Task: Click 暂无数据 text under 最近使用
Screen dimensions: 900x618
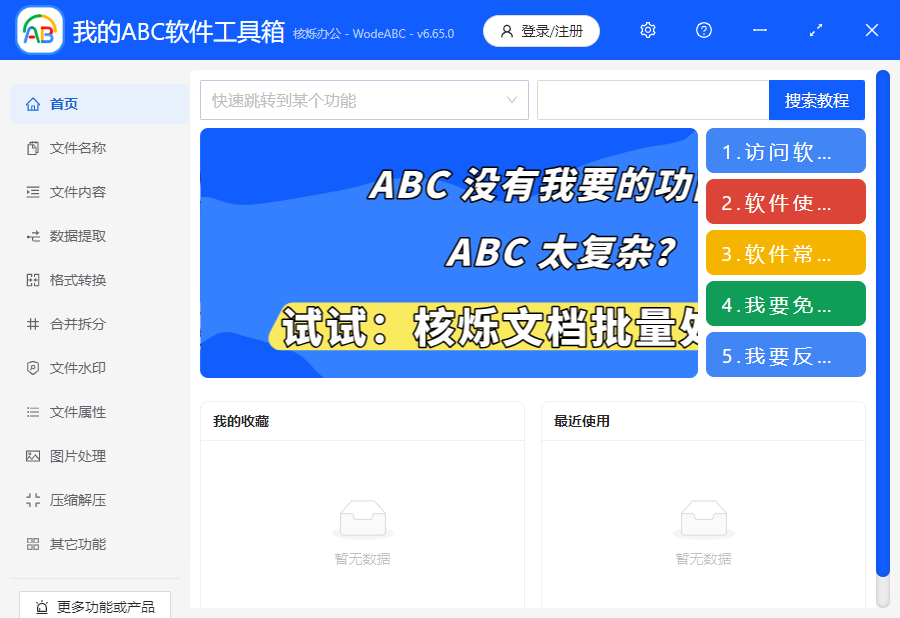Action: pos(704,559)
